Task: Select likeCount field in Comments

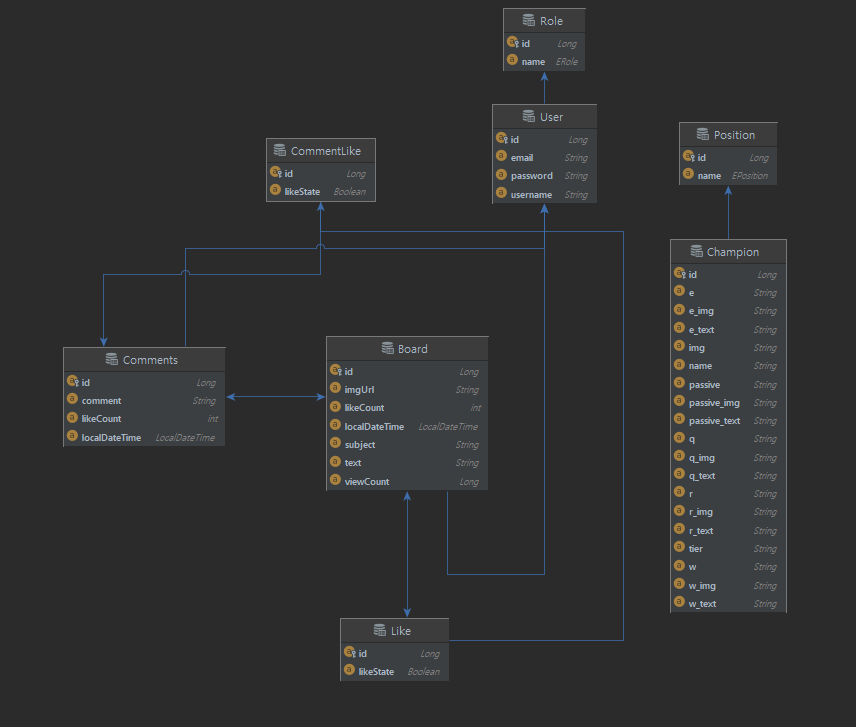Action: tap(144, 419)
